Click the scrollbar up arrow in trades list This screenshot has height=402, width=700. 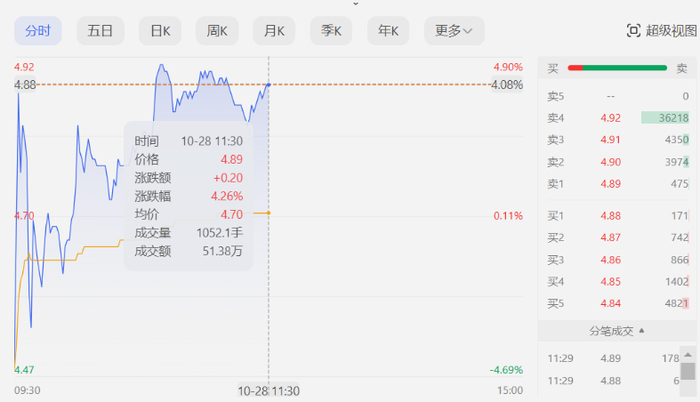click(688, 354)
